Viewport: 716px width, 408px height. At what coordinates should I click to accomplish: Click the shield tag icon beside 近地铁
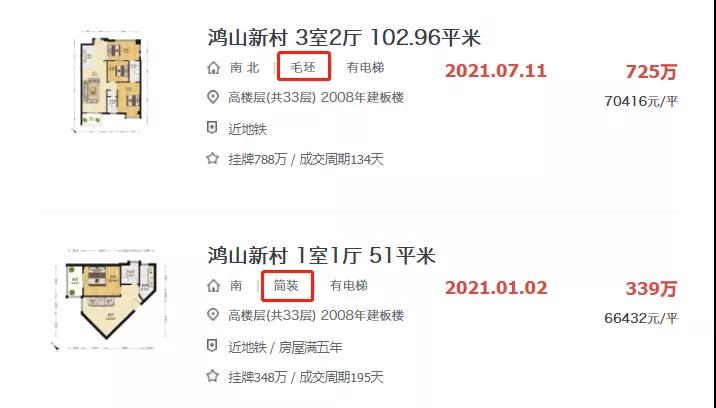click(212, 128)
